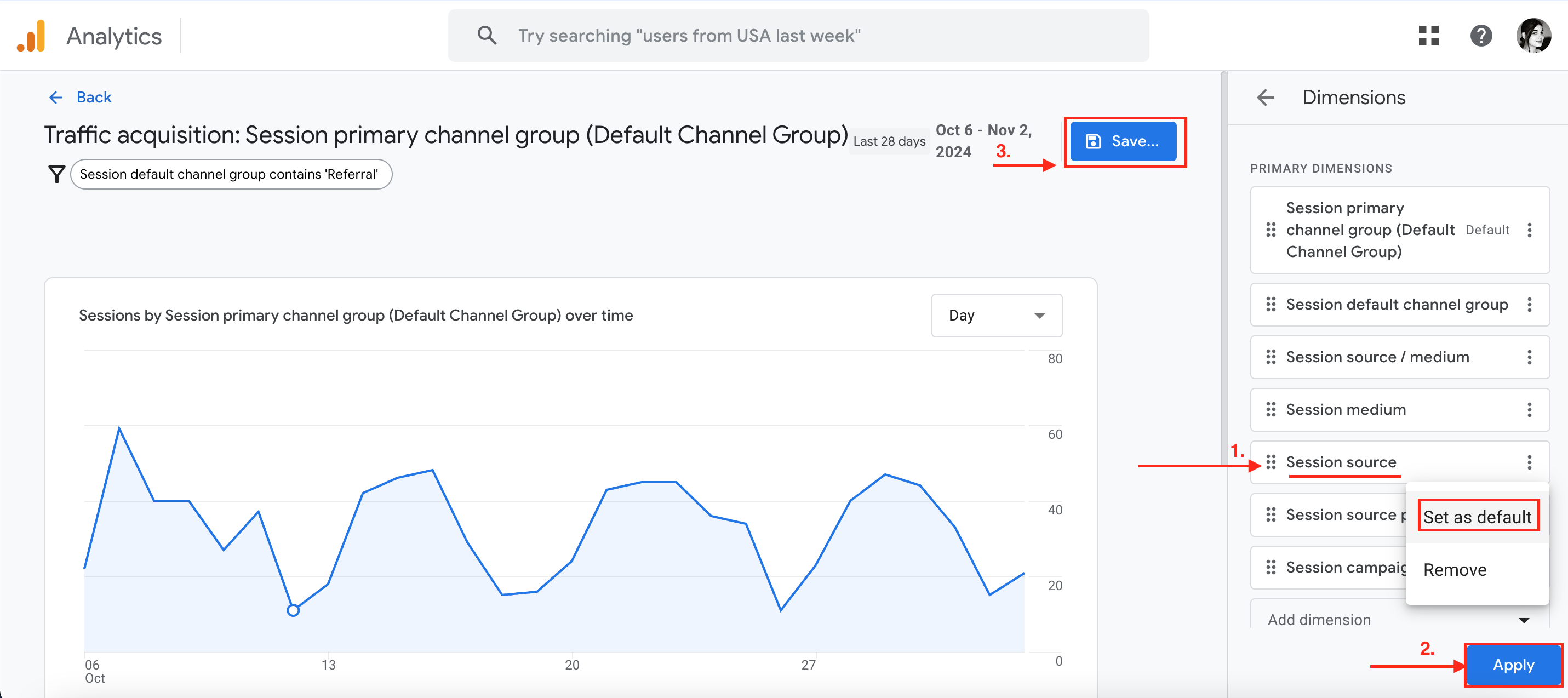Open the help question mark icon
The width and height of the screenshot is (1568, 698).
[1480, 36]
